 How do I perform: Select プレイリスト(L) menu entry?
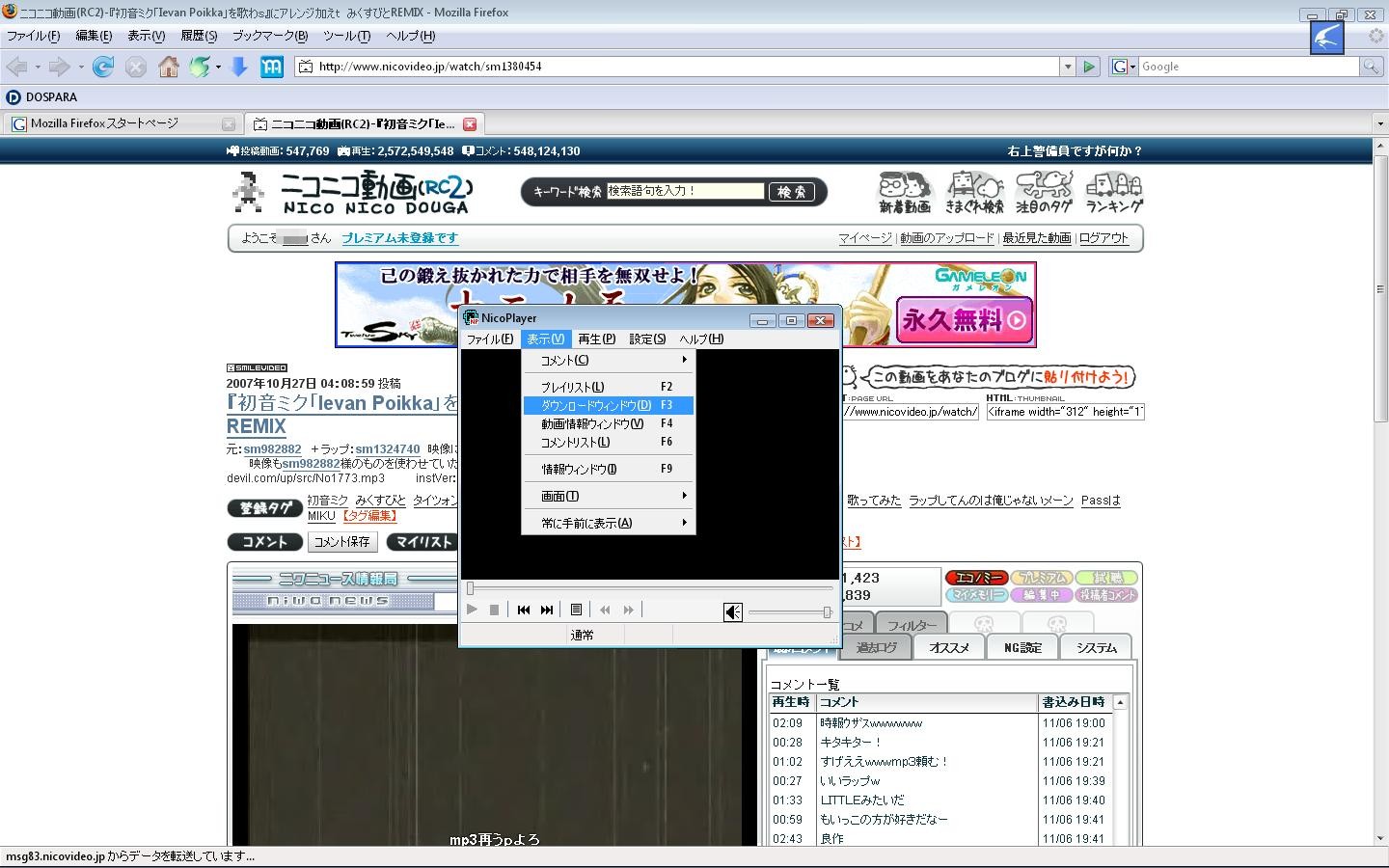[608, 387]
